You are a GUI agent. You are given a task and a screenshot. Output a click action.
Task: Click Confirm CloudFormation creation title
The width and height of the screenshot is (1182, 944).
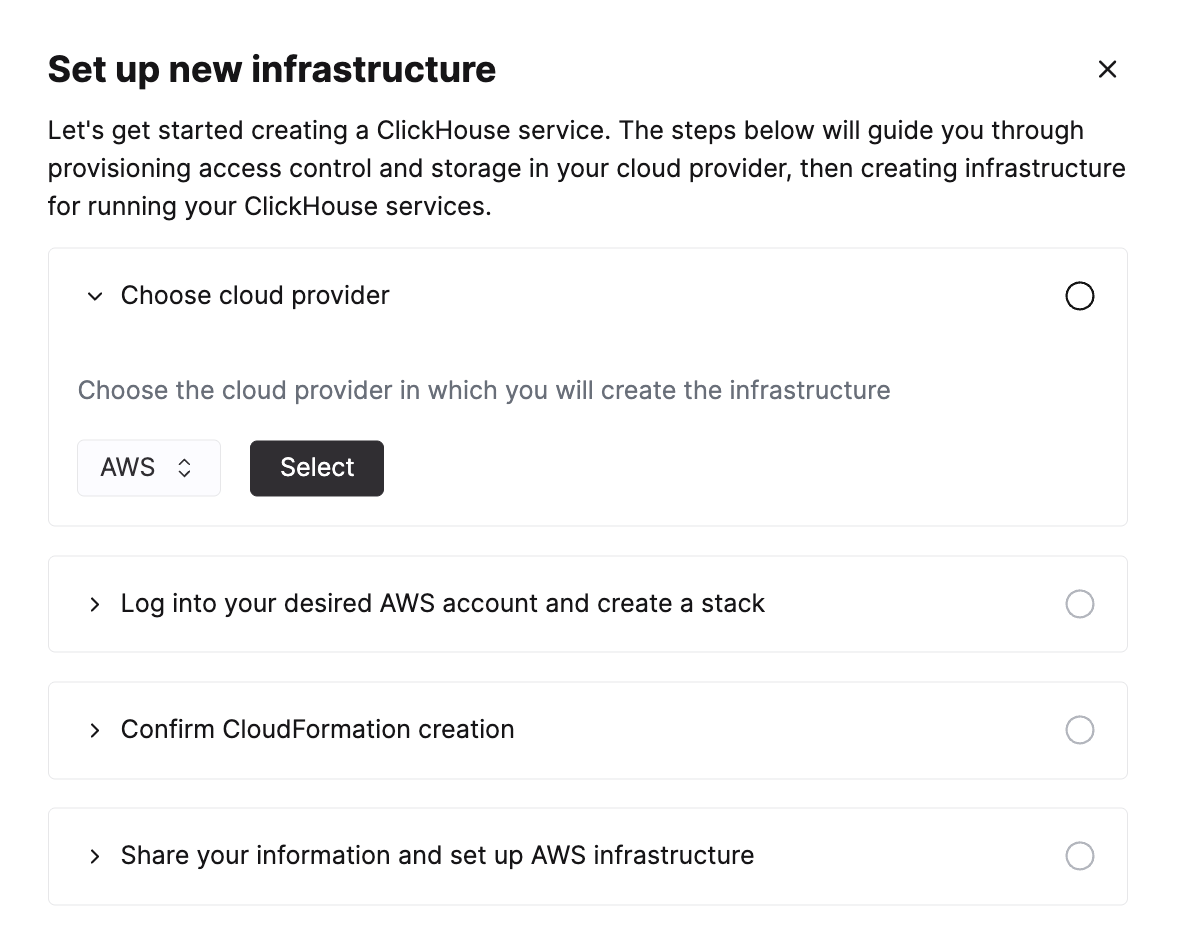(x=317, y=730)
